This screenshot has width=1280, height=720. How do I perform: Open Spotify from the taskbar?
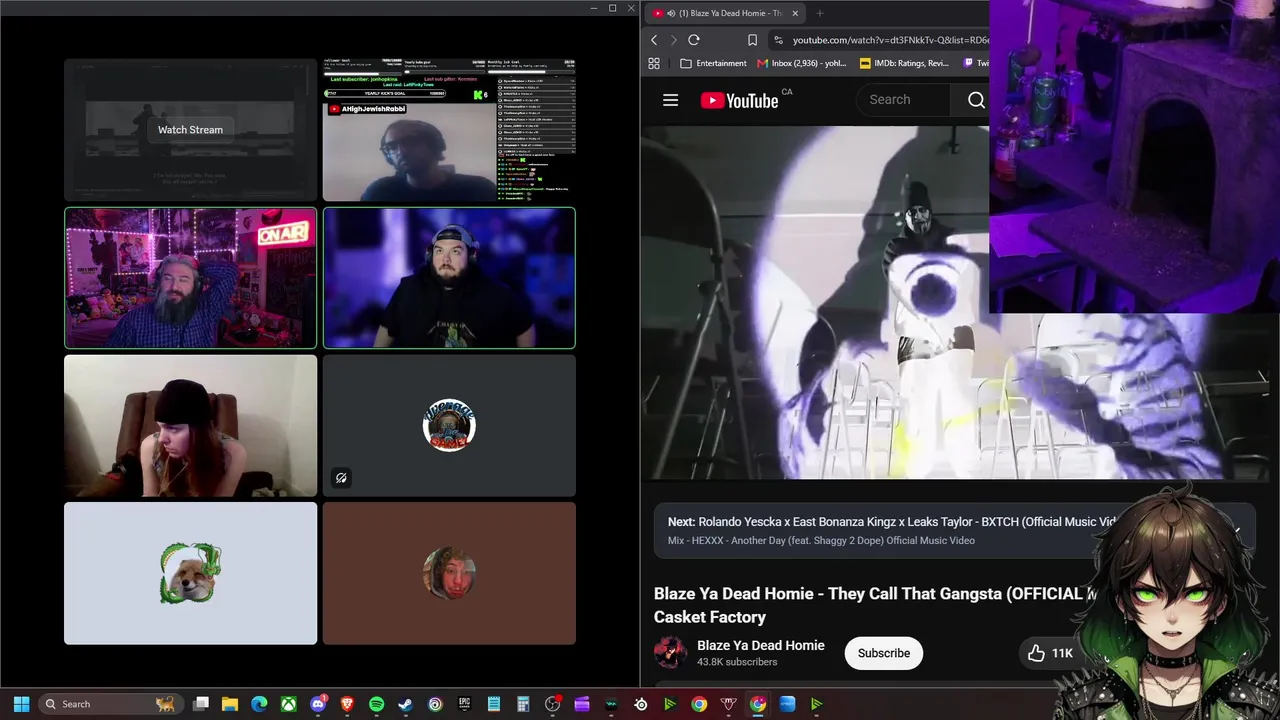click(x=376, y=704)
